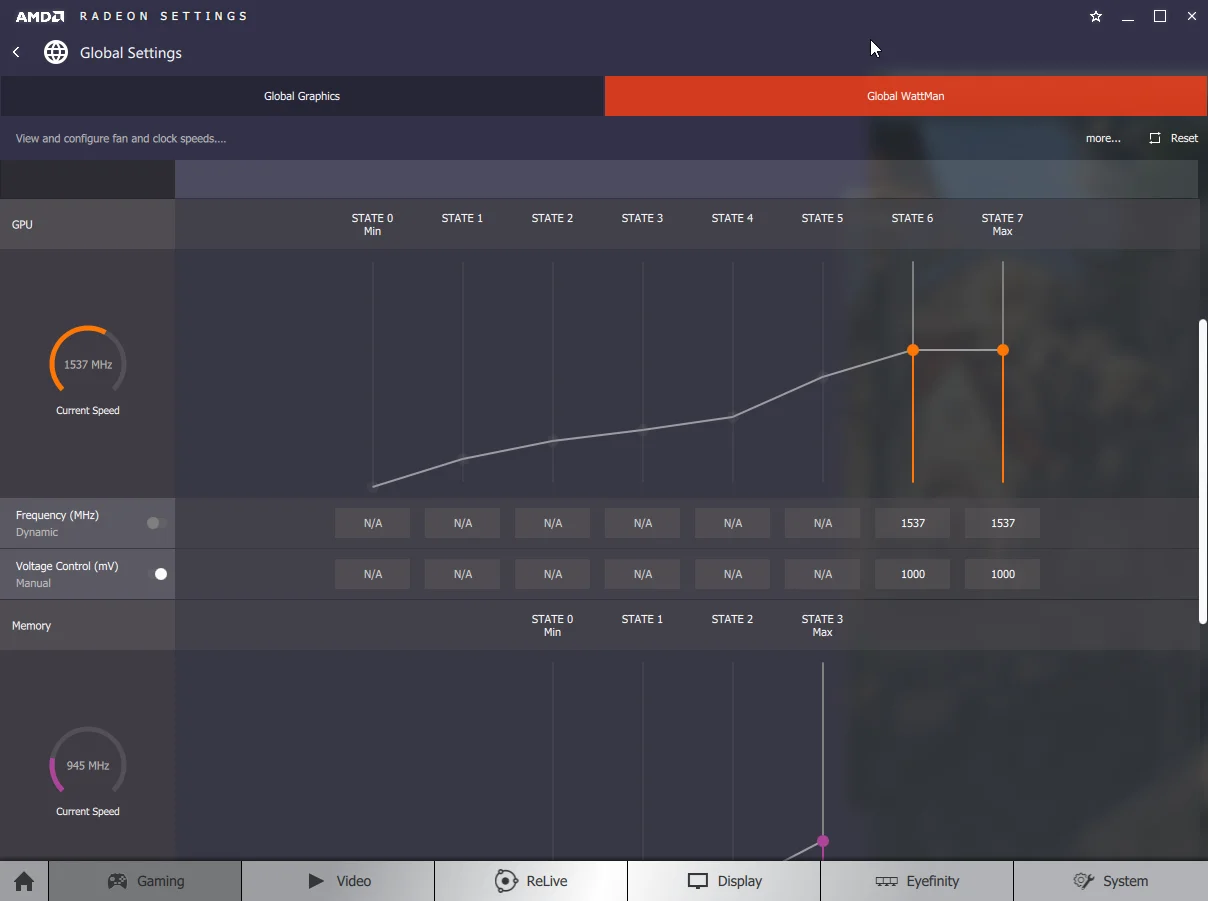
Task: Open the Gaming section
Action: click(145, 881)
